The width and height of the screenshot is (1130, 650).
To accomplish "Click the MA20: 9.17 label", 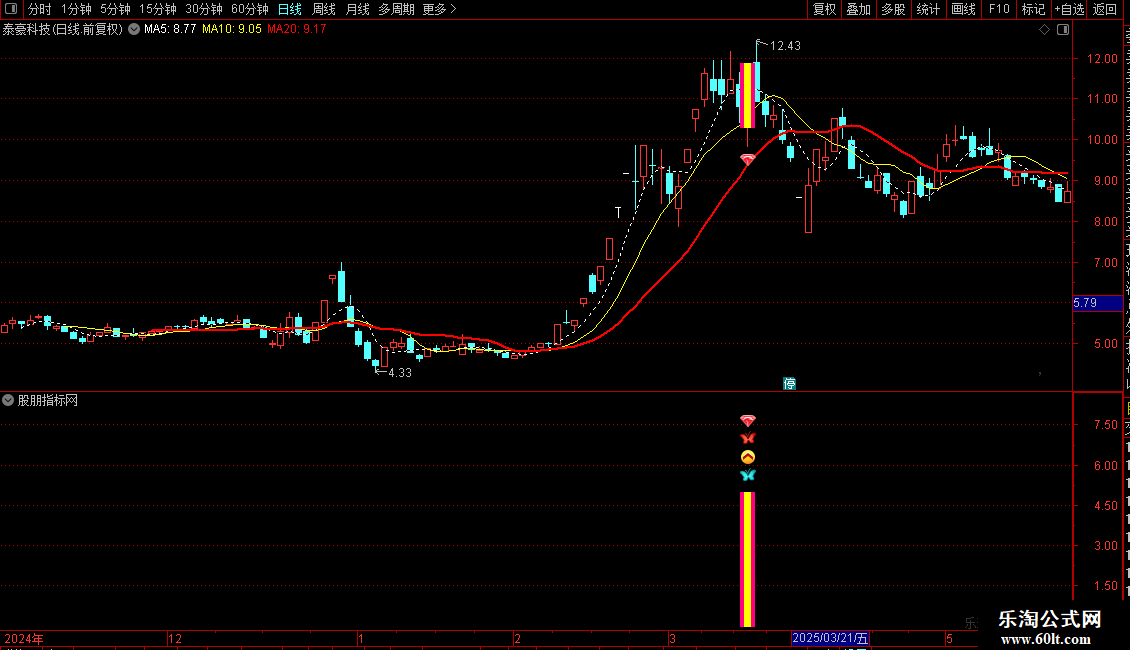I will pos(296,30).
